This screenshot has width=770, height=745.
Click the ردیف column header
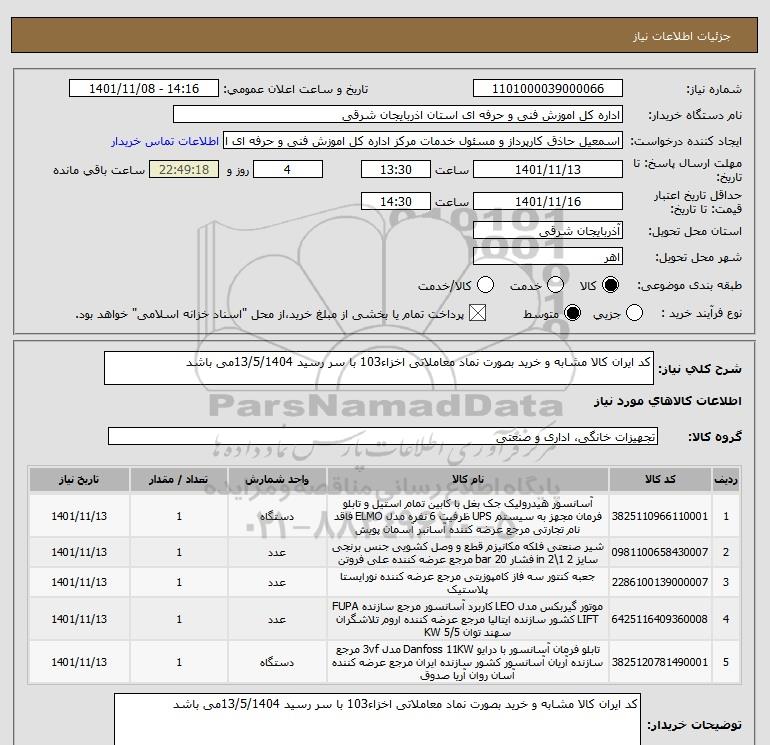coord(726,479)
